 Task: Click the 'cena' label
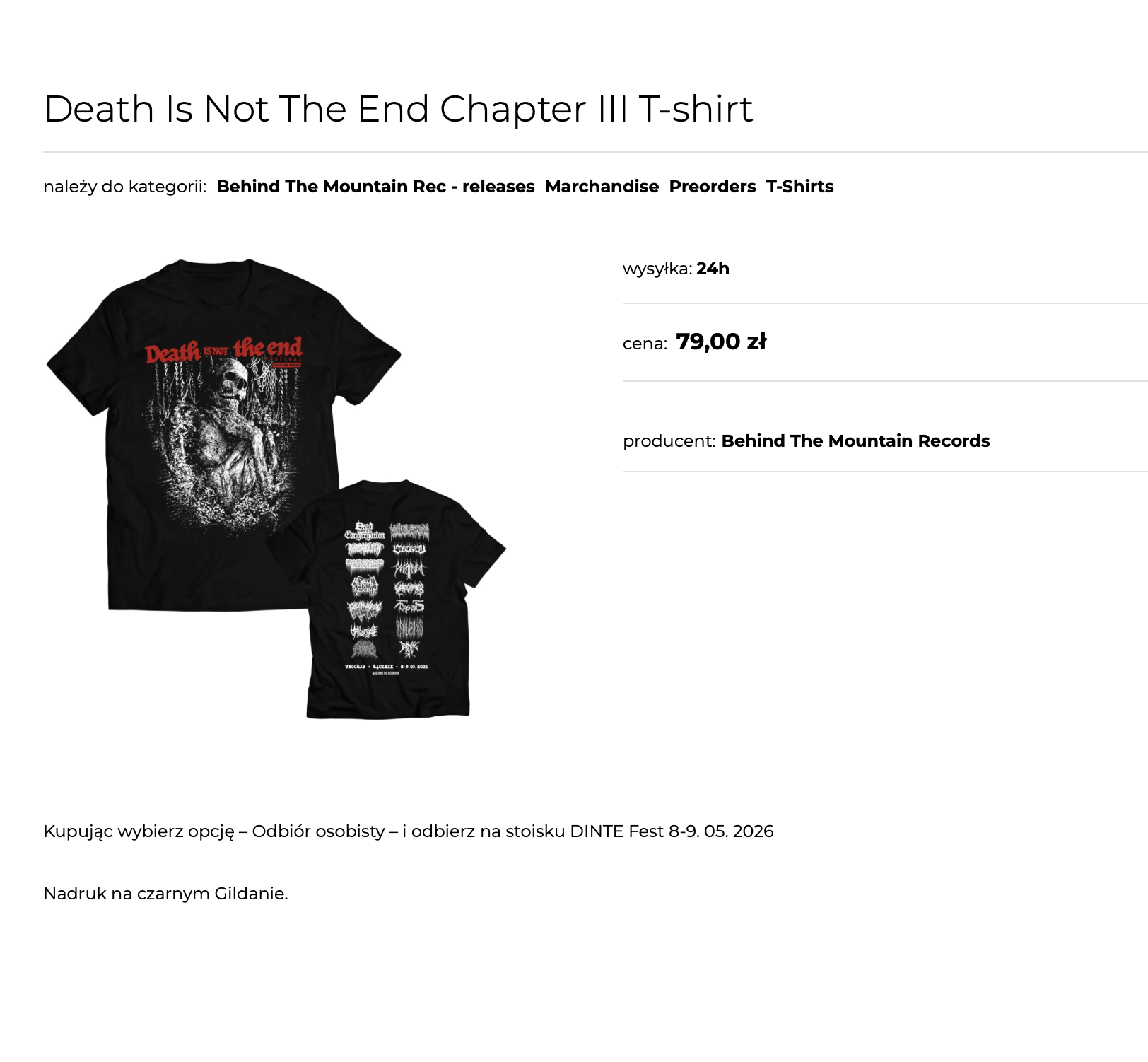click(645, 344)
